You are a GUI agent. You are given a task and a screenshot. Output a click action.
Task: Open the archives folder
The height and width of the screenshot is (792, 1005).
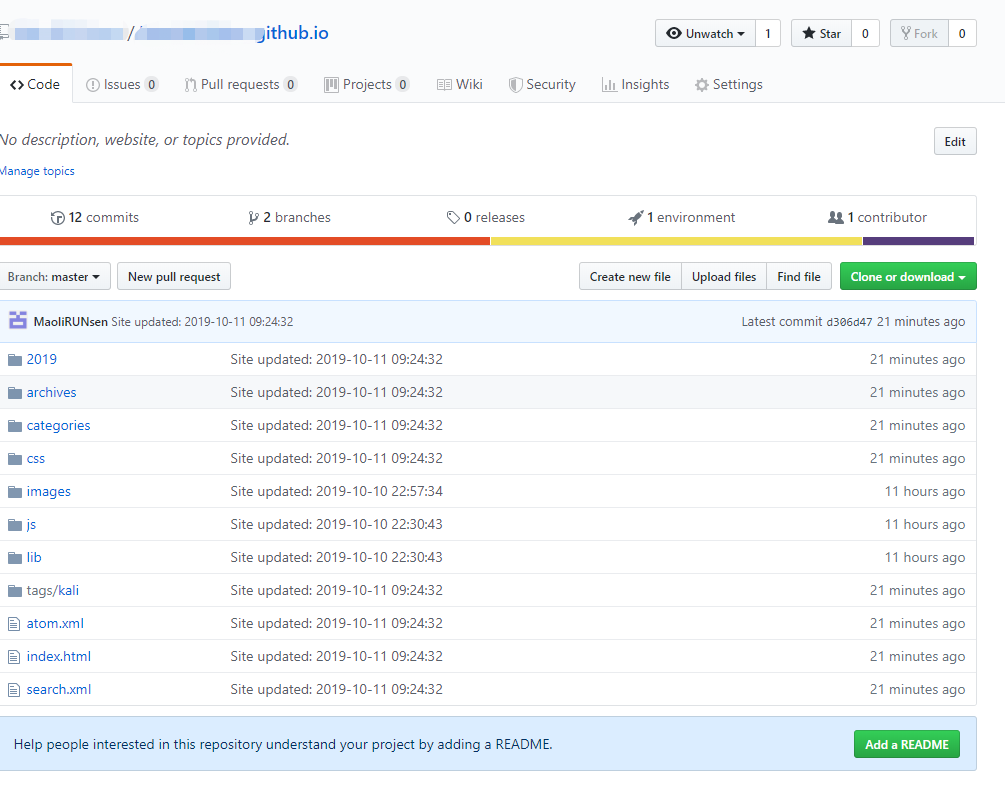(51, 393)
